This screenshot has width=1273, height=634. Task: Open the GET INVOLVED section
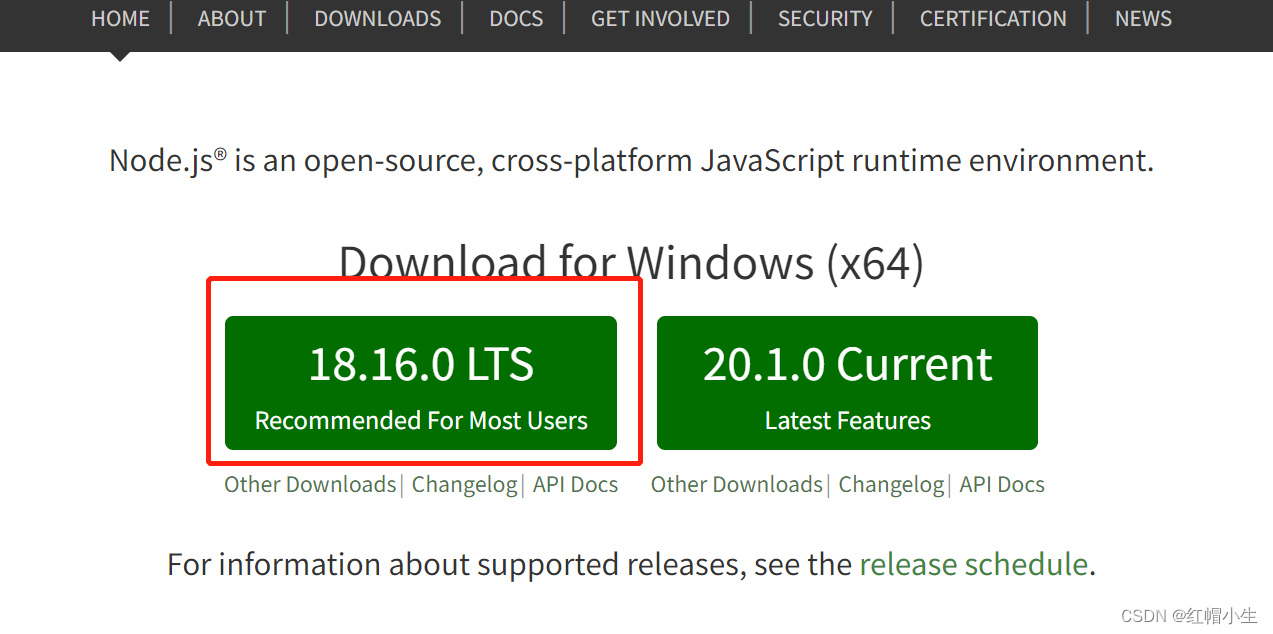(660, 19)
